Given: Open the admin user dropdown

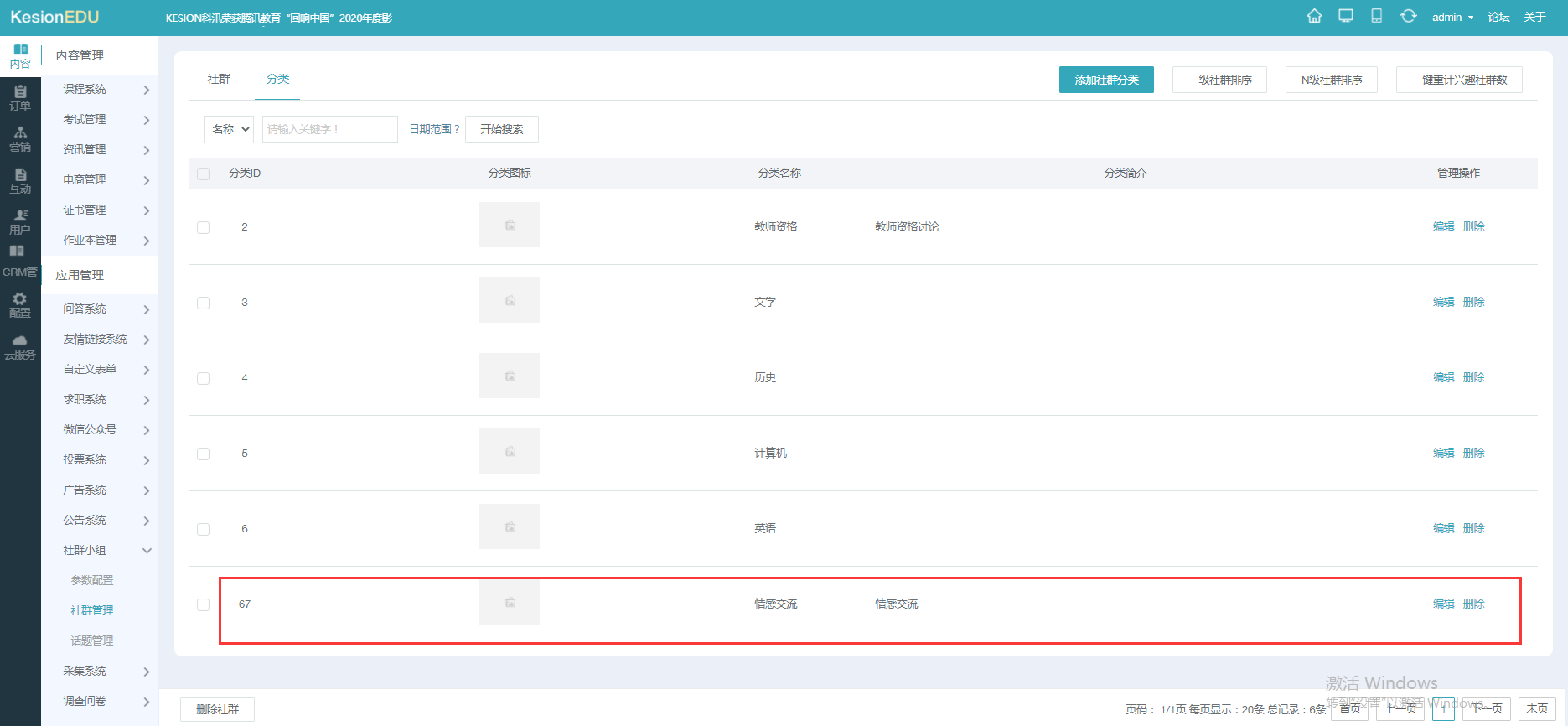Looking at the screenshot, I should click(1452, 18).
